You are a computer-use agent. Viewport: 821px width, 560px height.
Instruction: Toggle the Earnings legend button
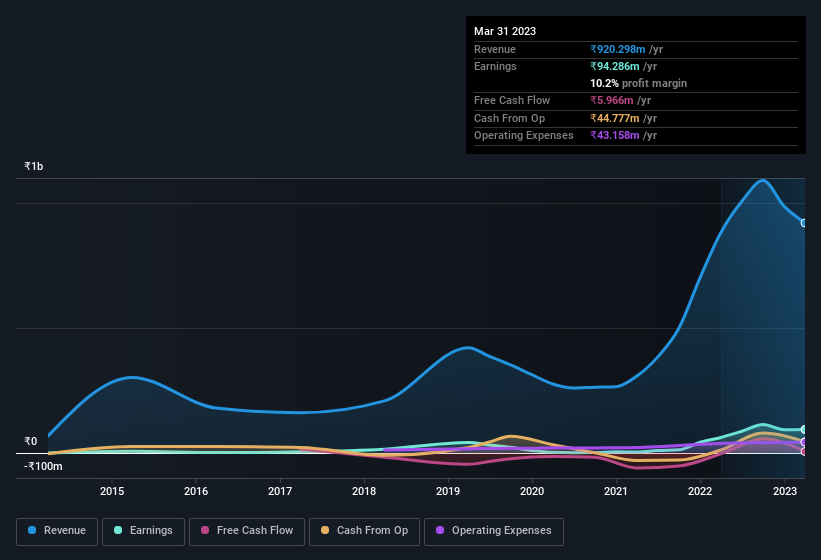(143, 531)
